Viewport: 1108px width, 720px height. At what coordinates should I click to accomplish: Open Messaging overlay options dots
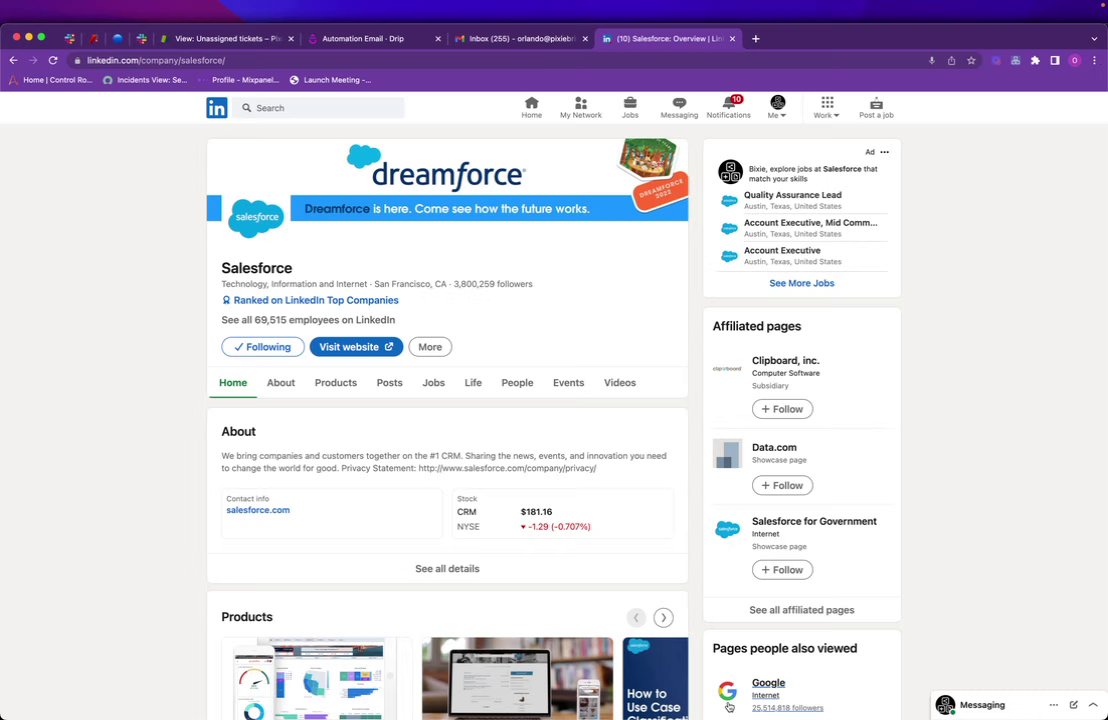[1054, 704]
